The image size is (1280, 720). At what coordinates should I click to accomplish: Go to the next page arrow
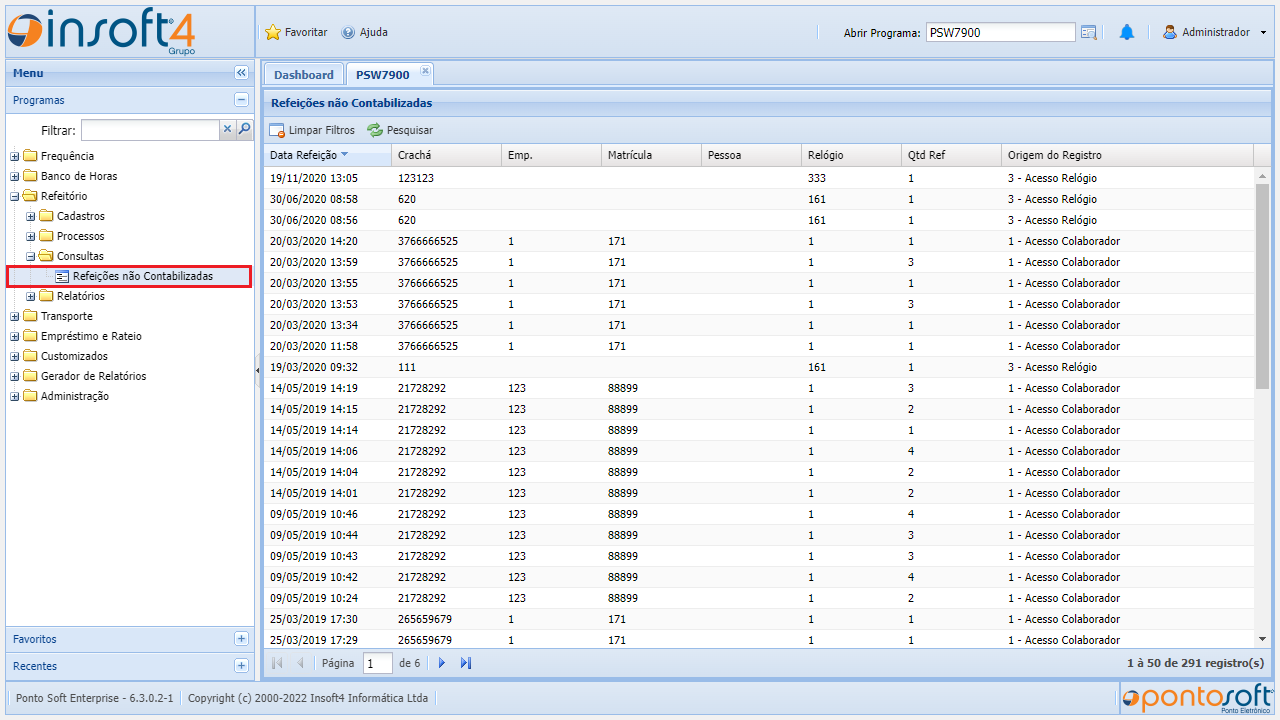[442, 663]
